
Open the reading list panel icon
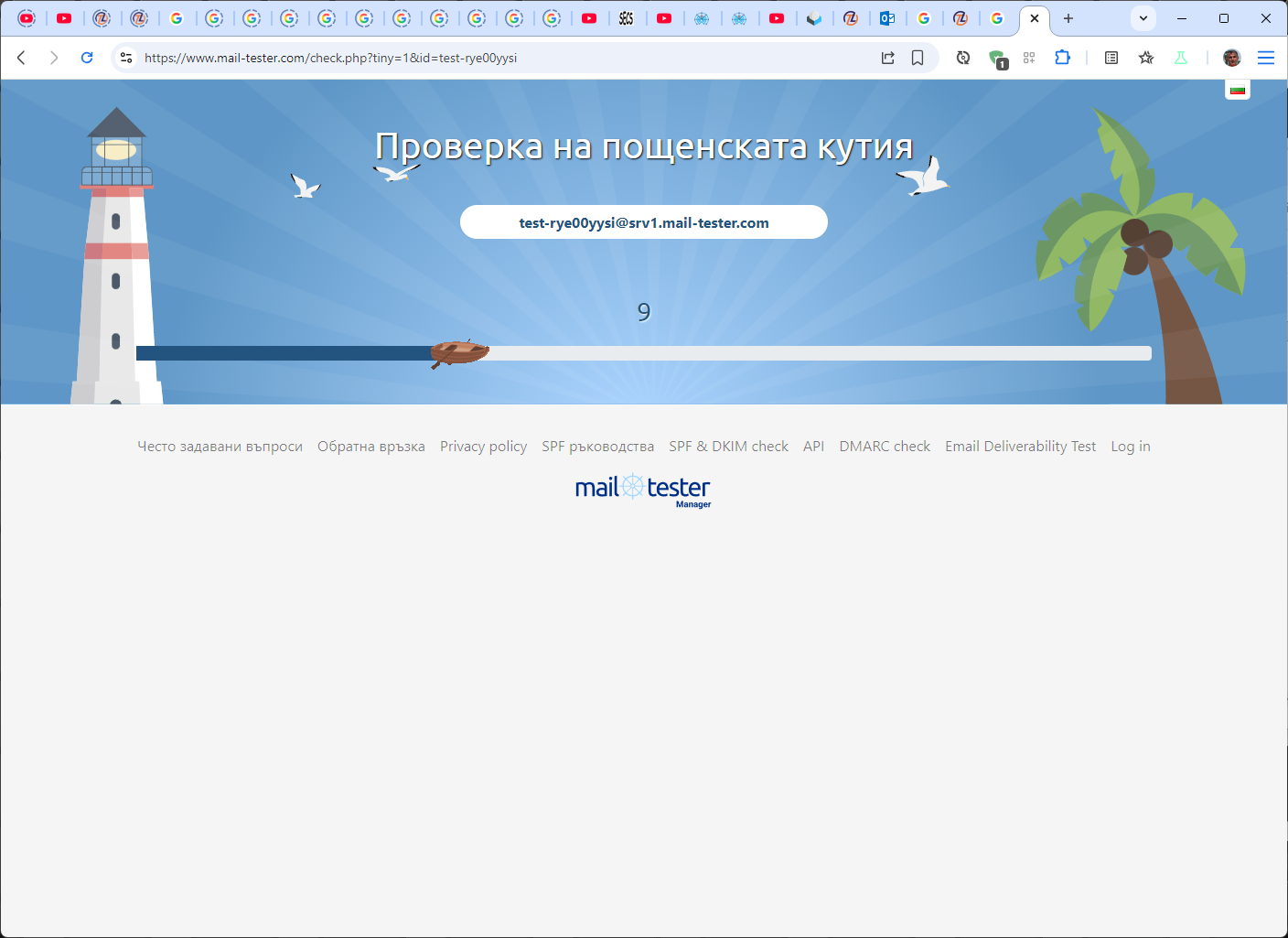1111,58
